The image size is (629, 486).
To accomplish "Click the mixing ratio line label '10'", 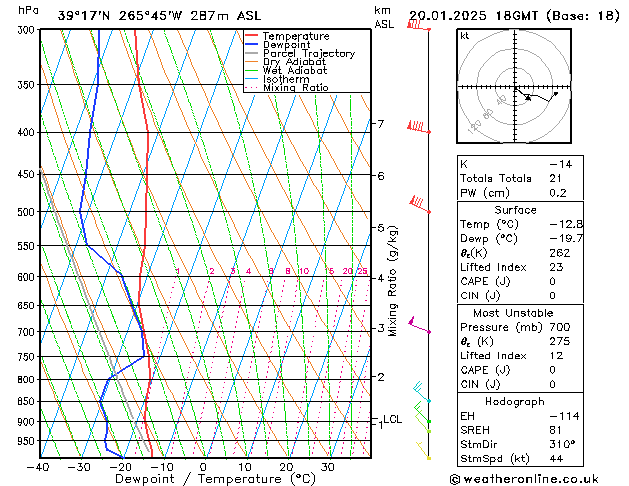I will (304, 271).
